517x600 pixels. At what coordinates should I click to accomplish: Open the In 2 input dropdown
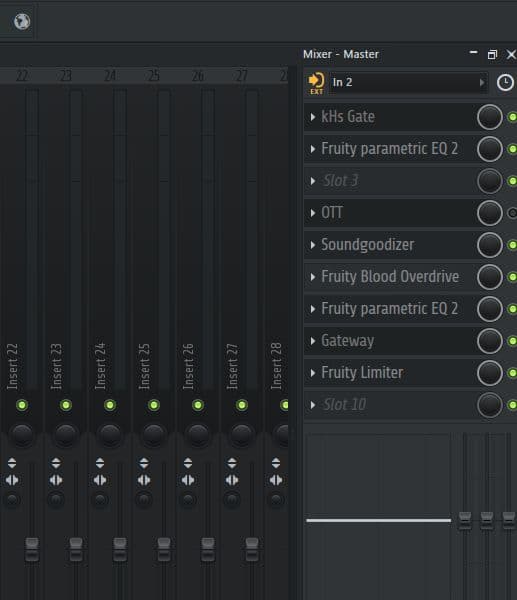coord(408,83)
